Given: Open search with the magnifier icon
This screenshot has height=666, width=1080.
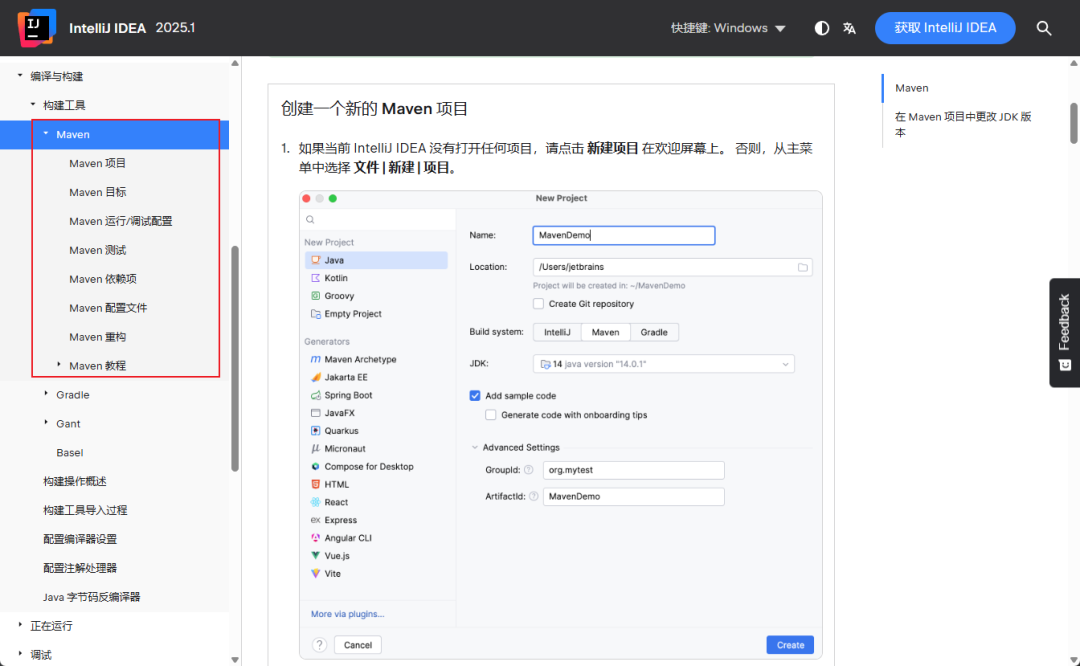Looking at the screenshot, I should [1044, 28].
